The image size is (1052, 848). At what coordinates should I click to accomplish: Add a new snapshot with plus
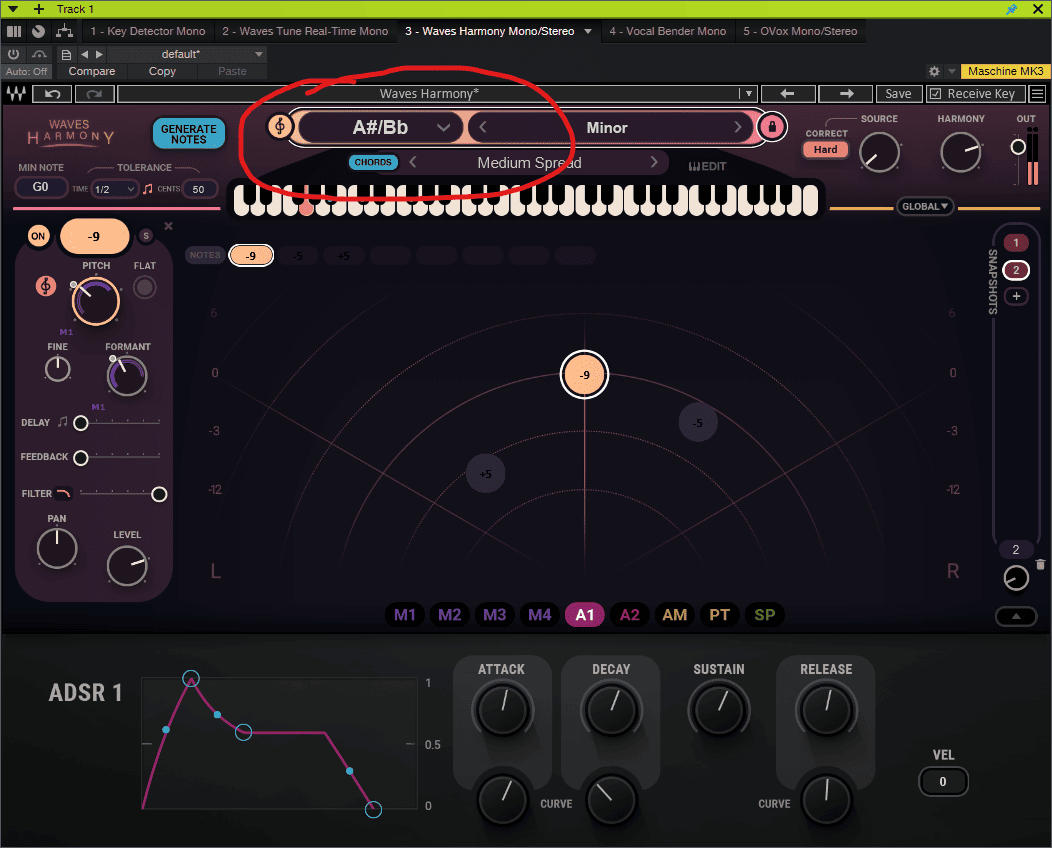1016,296
